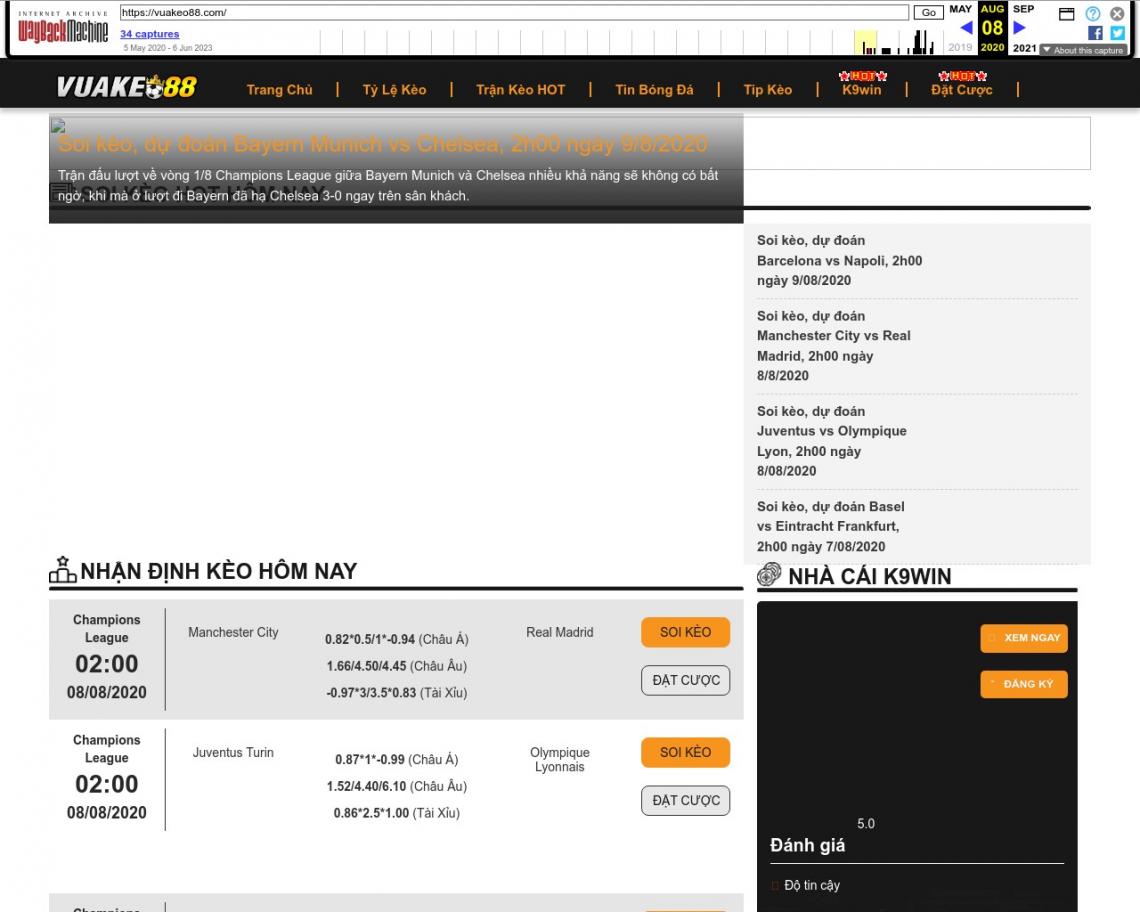This screenshot has width=1140, height=912.
Task: Expand the About this capture dropdown
Action: [1083, 50]
